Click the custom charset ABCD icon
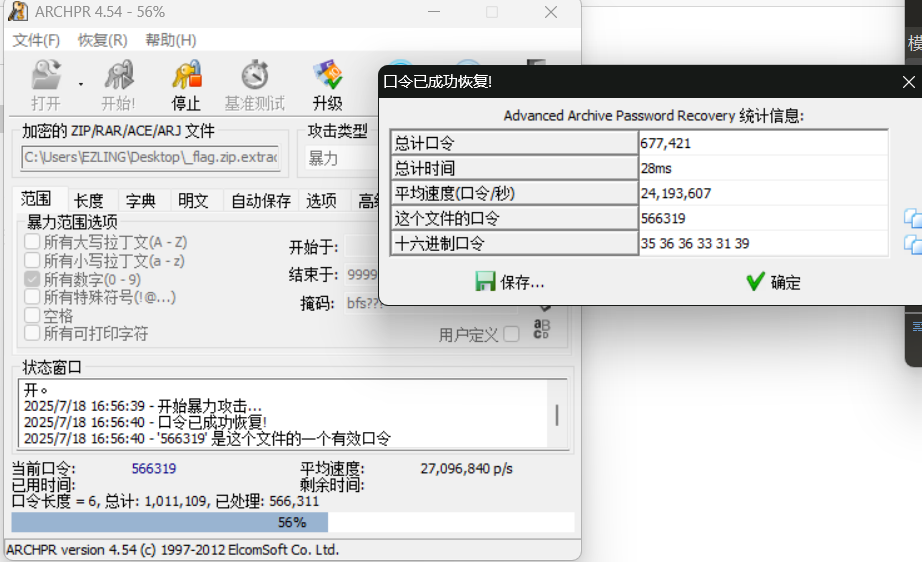Image resolution: width=922 pixels, height=562 pixels. [x=543, y=329]
